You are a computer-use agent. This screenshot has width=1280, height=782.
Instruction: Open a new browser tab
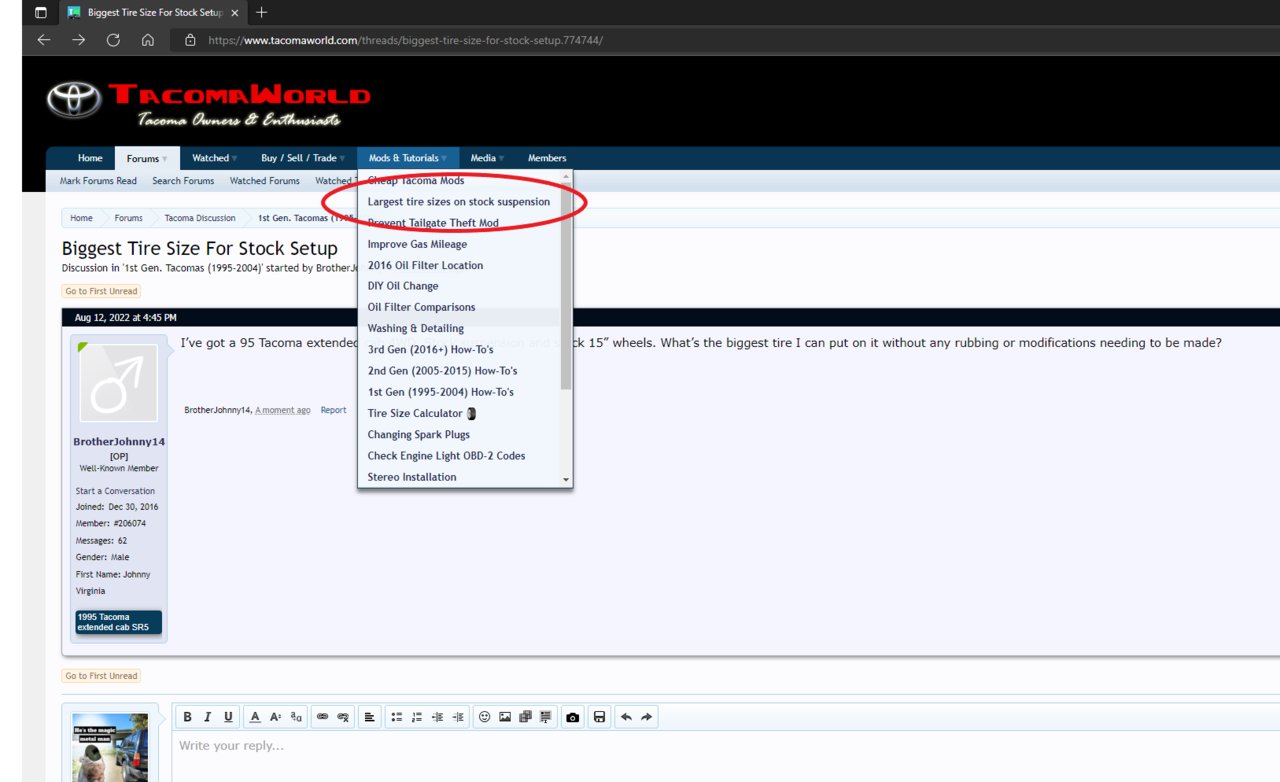pyautogui.click(x=261, y=12)
